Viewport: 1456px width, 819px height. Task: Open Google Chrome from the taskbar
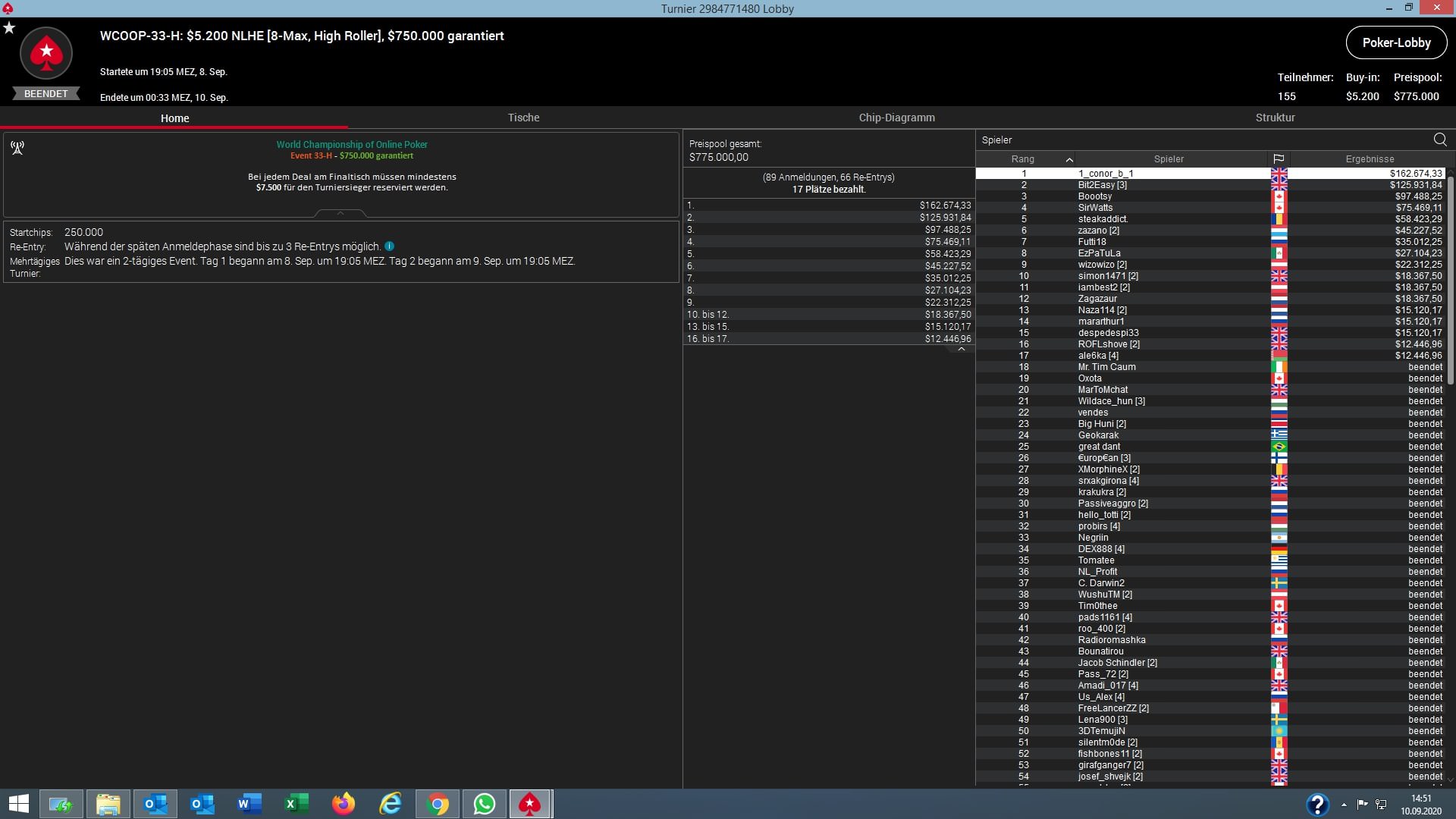pyautogui.click(x=438, y=804)
